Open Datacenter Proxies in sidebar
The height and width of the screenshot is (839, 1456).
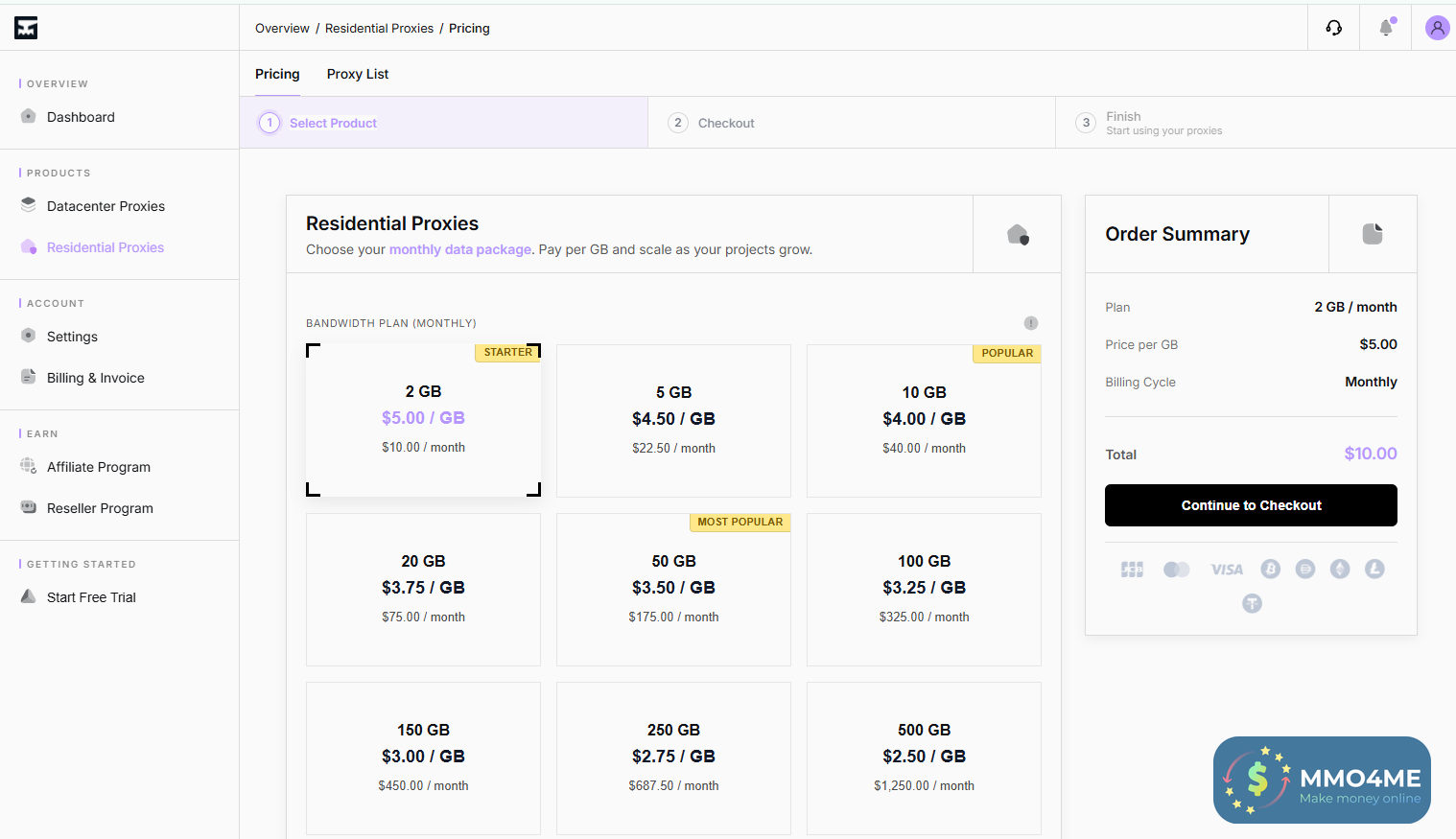[106, 206]
